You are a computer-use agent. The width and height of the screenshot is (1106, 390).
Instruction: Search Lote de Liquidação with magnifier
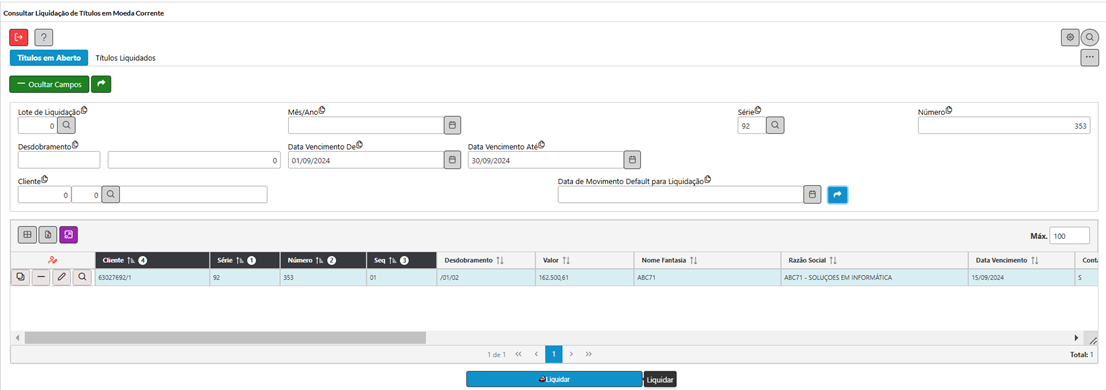(66, 126)
